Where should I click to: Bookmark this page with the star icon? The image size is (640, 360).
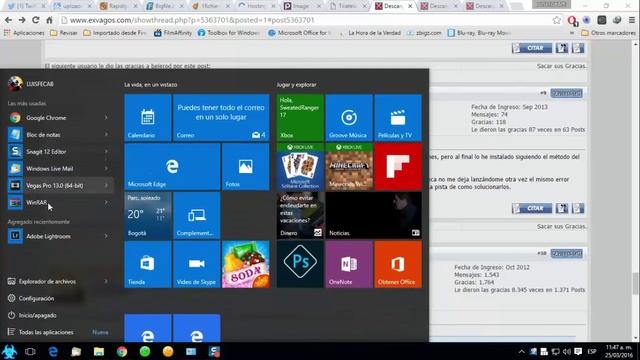click(x=557, y=20)
